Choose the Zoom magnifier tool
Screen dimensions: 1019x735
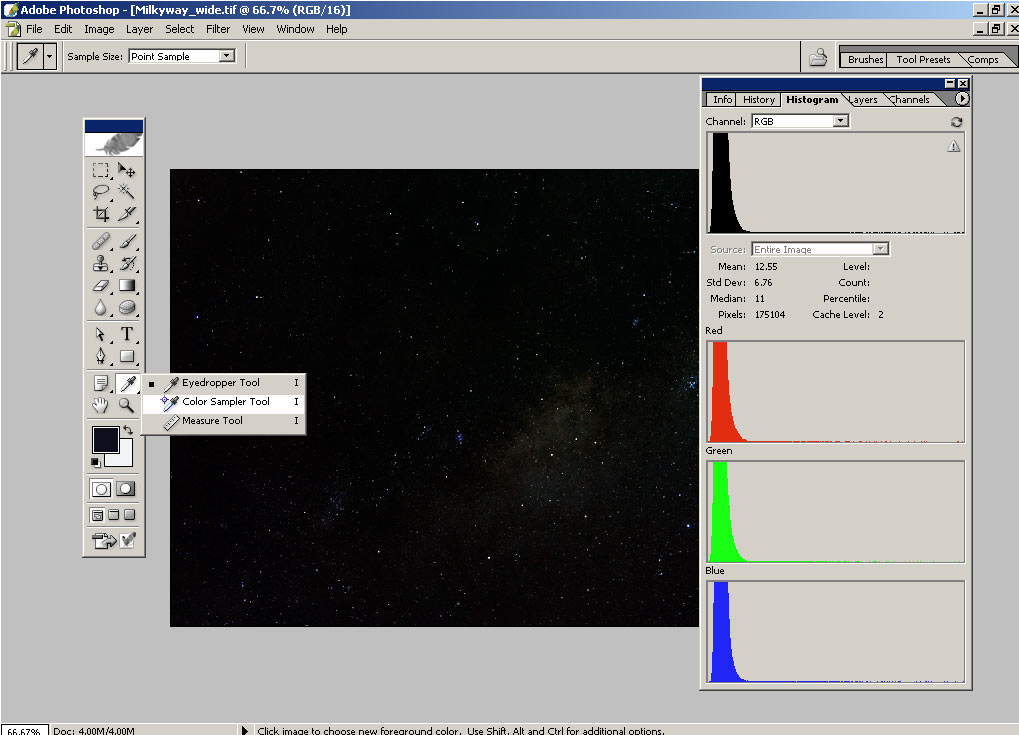127,405
